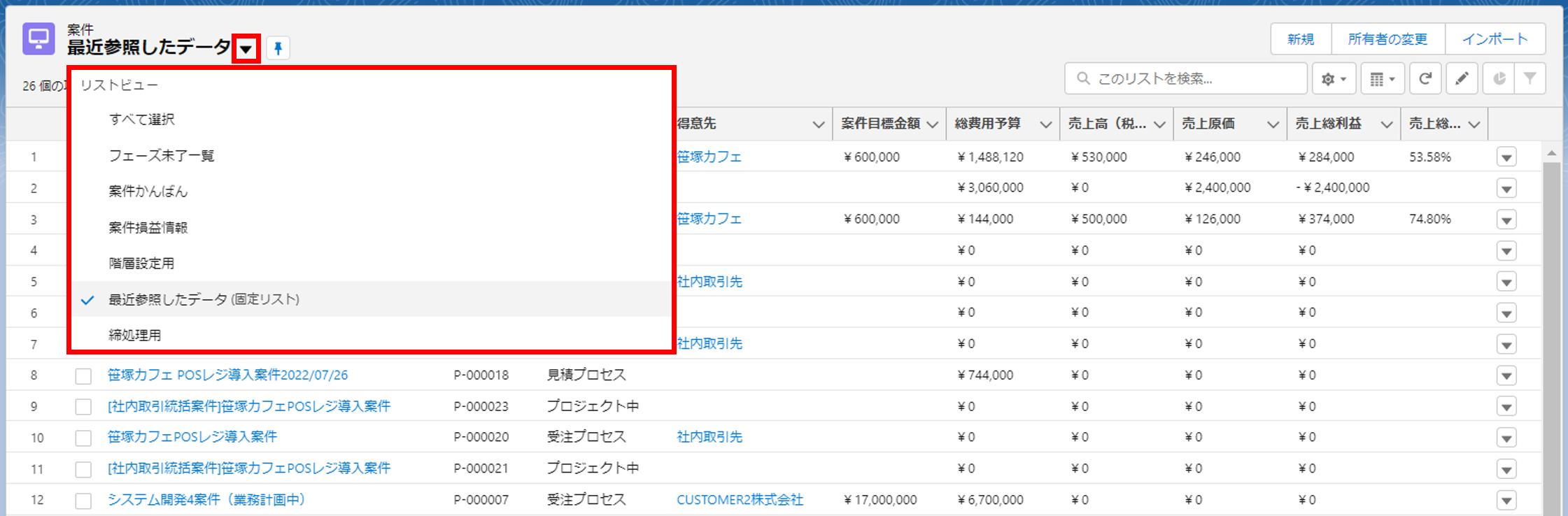Viewport: 1568px width, 516px height.
Task: Open the table display-as selector
Action: coord(1382,78)
